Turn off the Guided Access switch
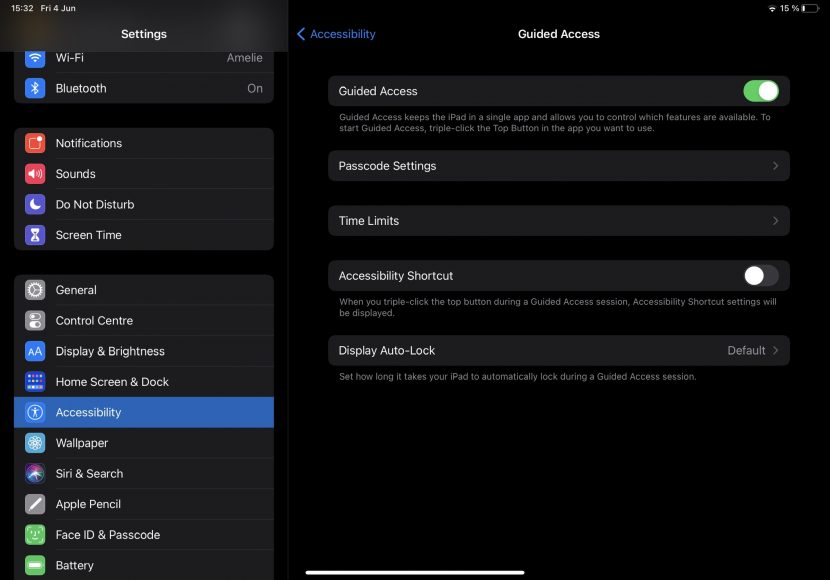830x580 pixels. pyautogui.click(x=761, y=91)
